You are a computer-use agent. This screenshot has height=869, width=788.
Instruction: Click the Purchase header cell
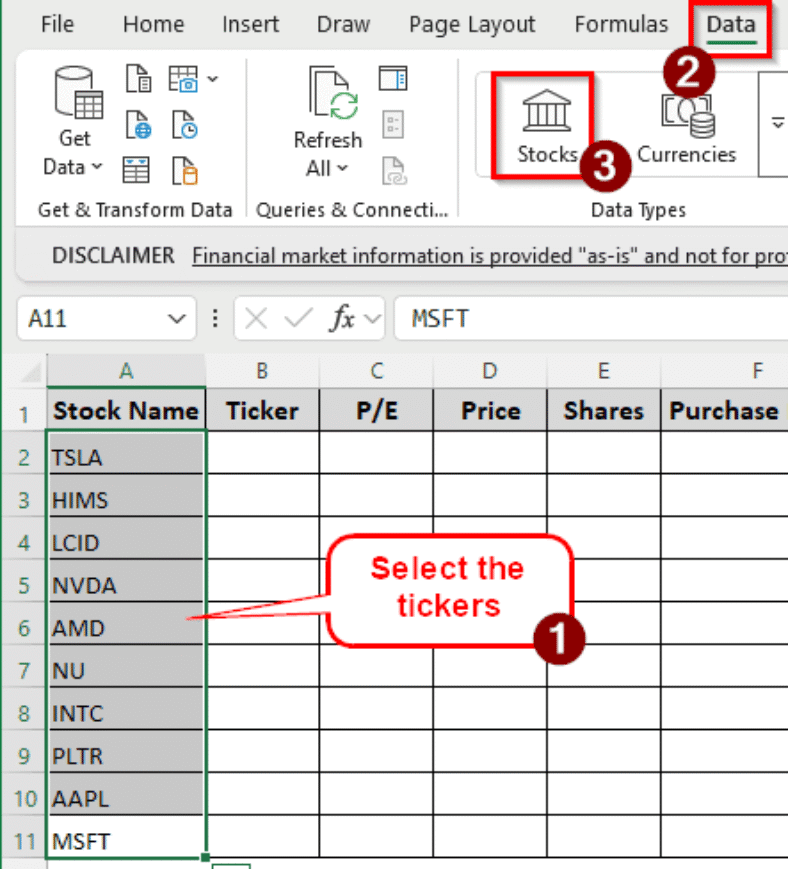click(x=724, y=411)
